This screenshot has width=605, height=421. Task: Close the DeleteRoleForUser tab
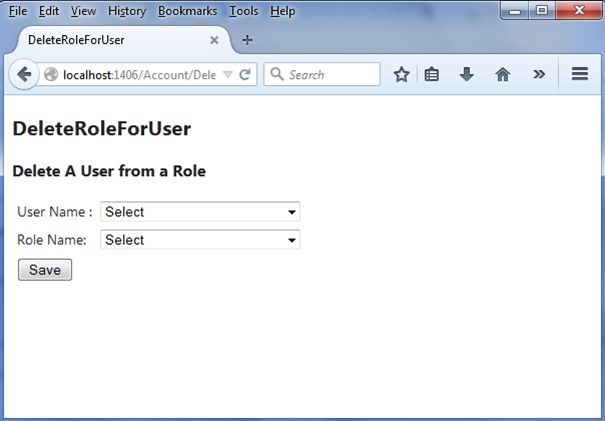214,40
